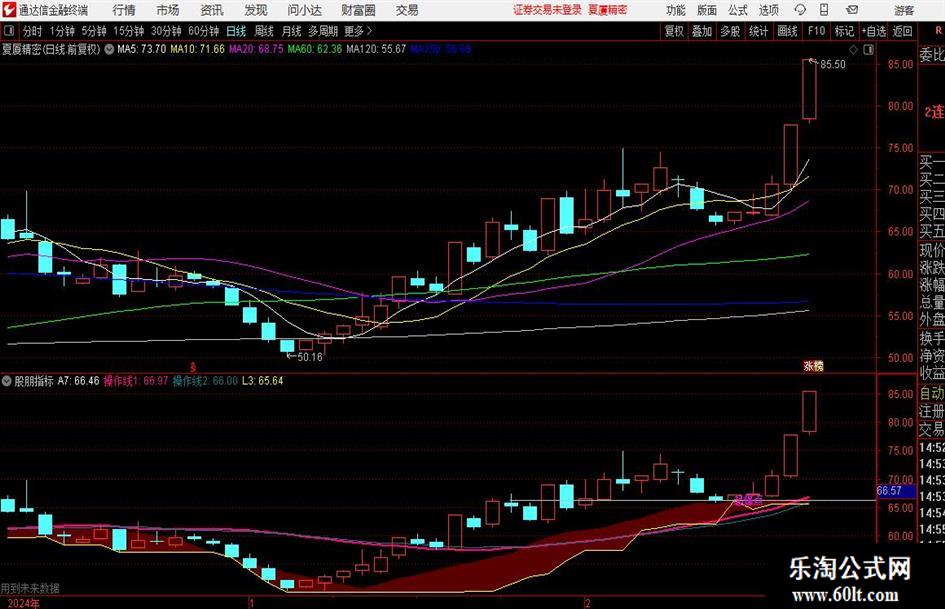The height and width of the screenshot is (609, 945).
Task: Click the MA5: 73.70 indicator label
Action: (x=142, y=49)
